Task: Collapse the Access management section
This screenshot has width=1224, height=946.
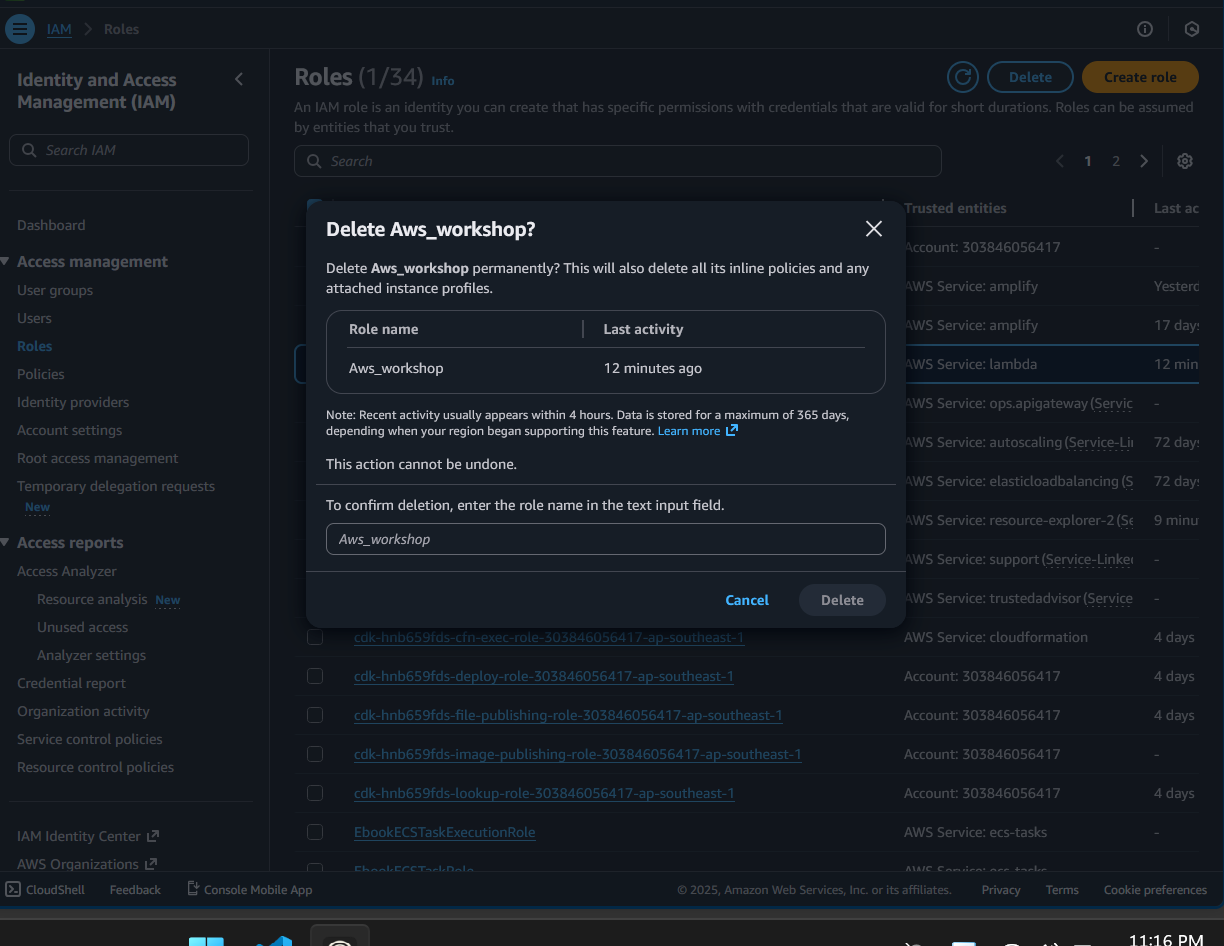Action: click(6, 262)
